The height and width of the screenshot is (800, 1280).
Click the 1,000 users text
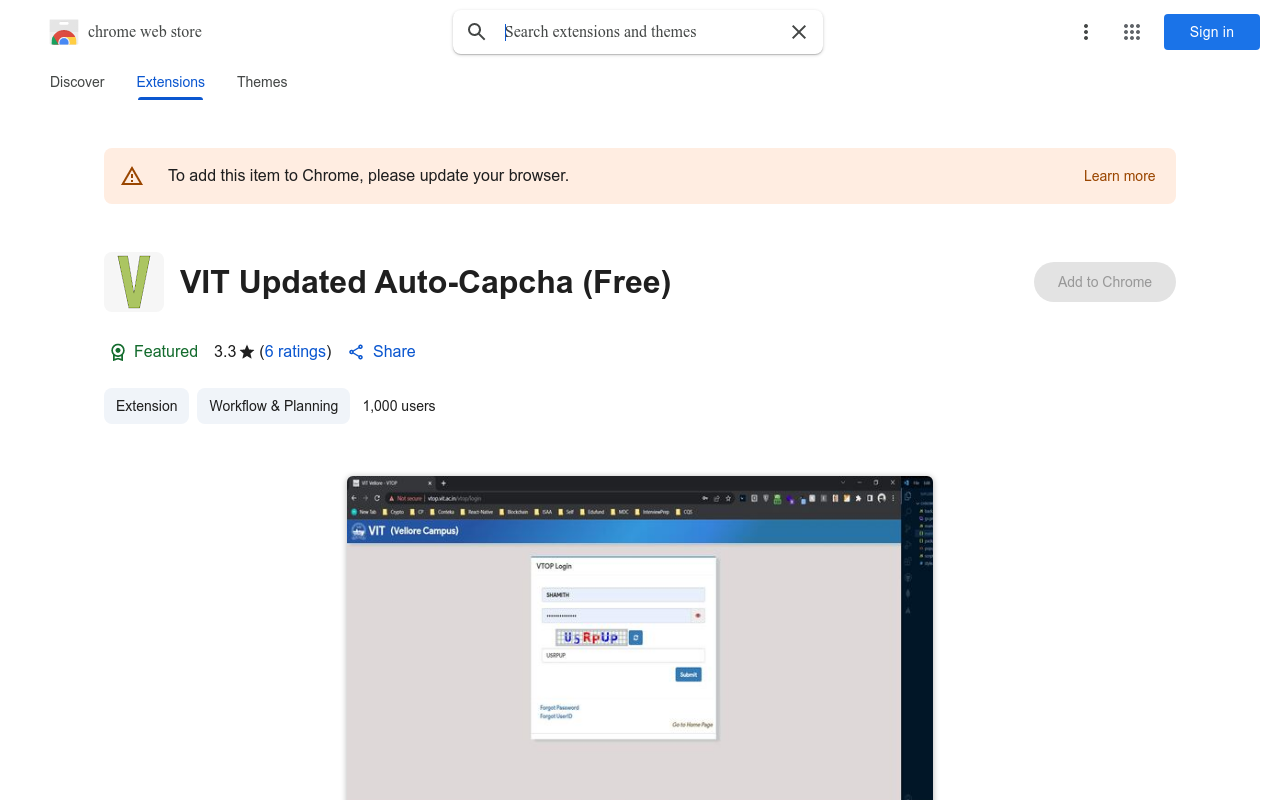click(399, 406)
